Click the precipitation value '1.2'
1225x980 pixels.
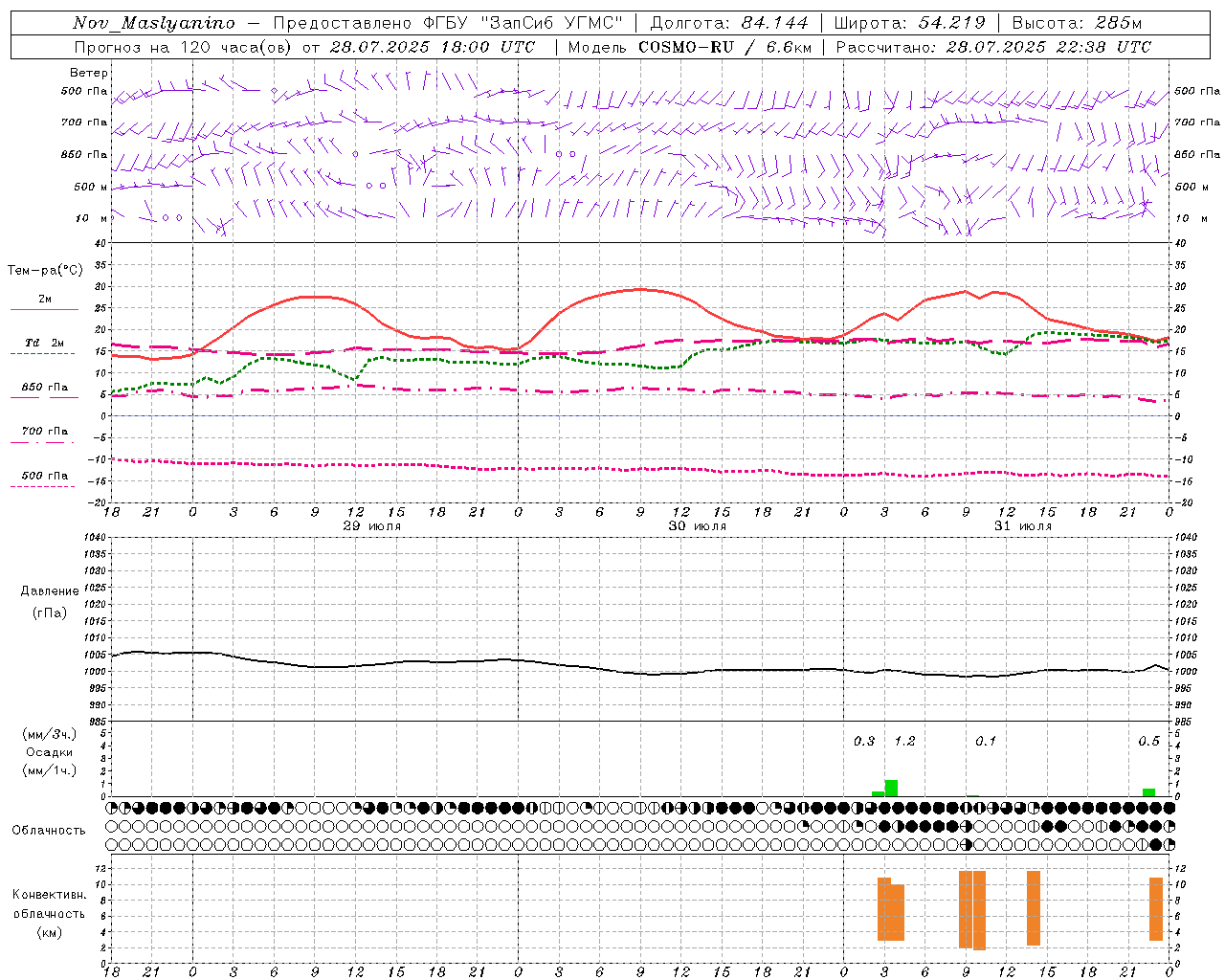coord(904,741)
